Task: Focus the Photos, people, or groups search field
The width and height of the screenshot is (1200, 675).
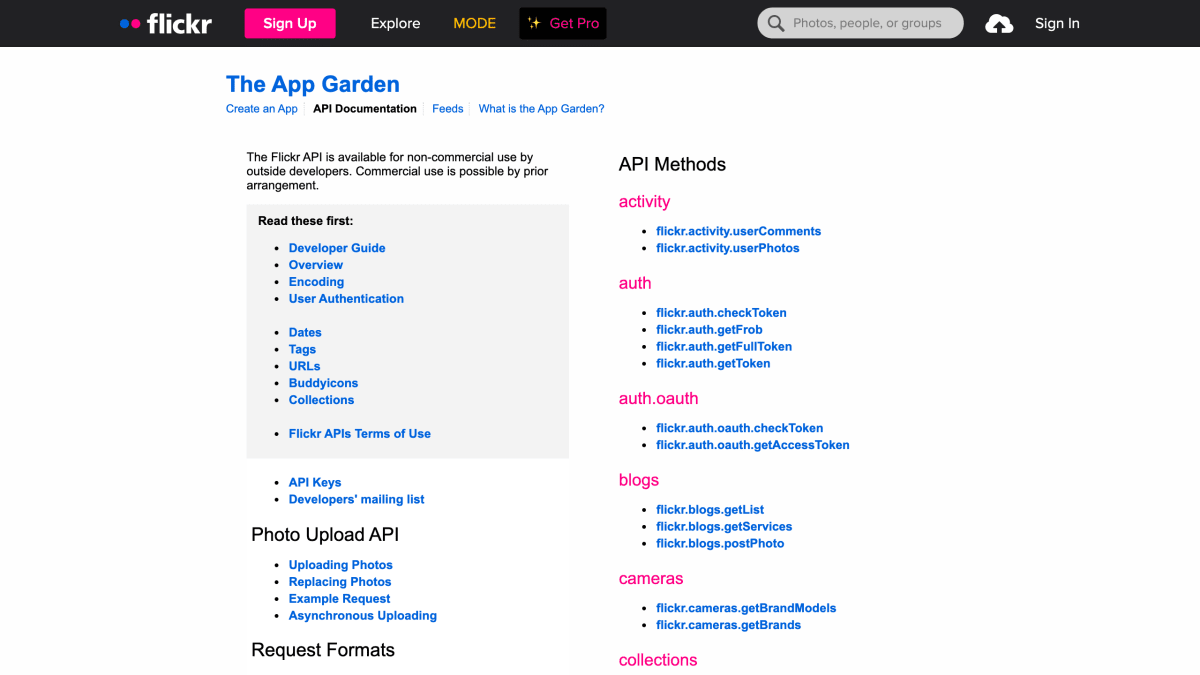Action: (861, 23)
